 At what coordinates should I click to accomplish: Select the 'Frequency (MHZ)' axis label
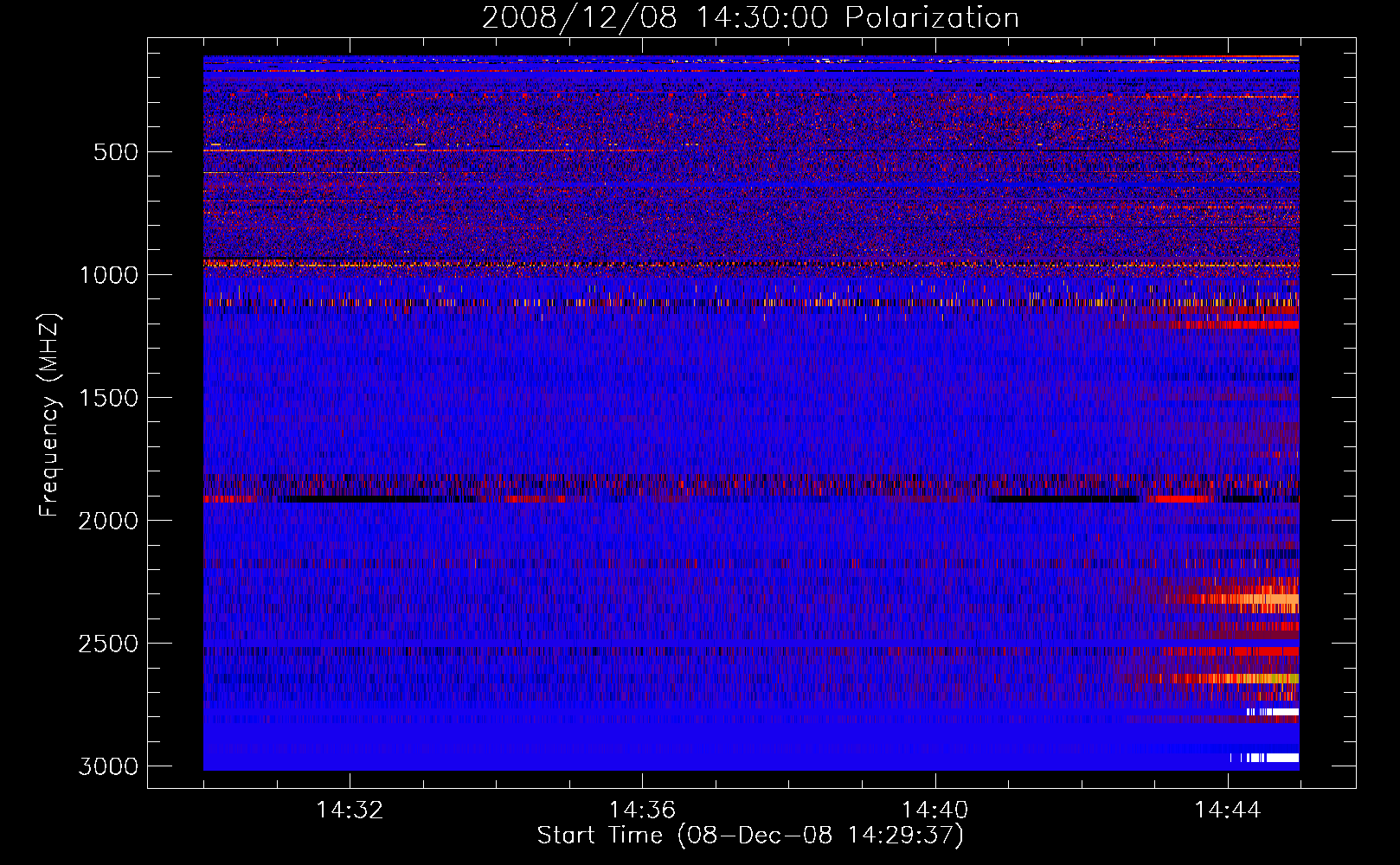pyautogui.click(x=49, y=415)
